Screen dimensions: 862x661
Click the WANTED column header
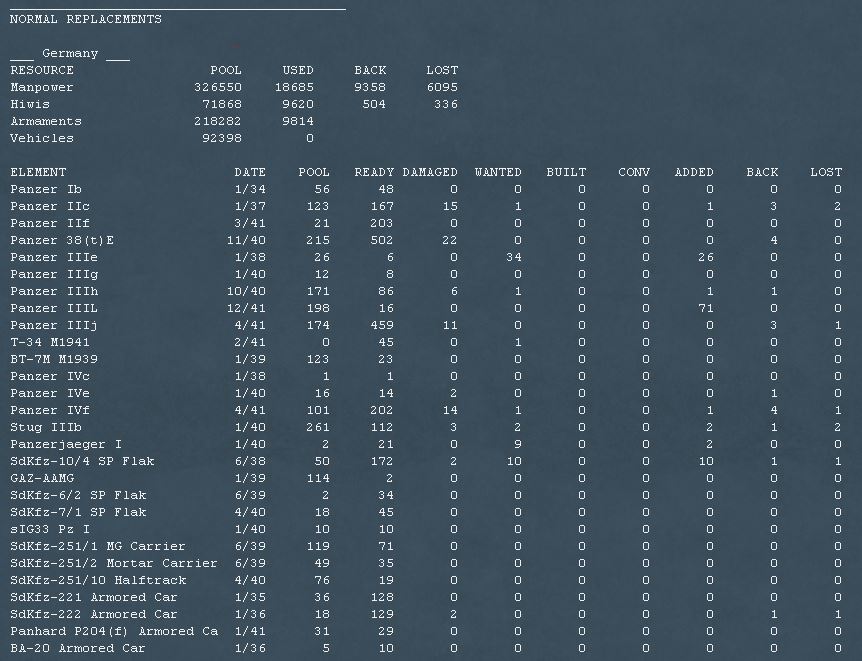pos(498,172)
